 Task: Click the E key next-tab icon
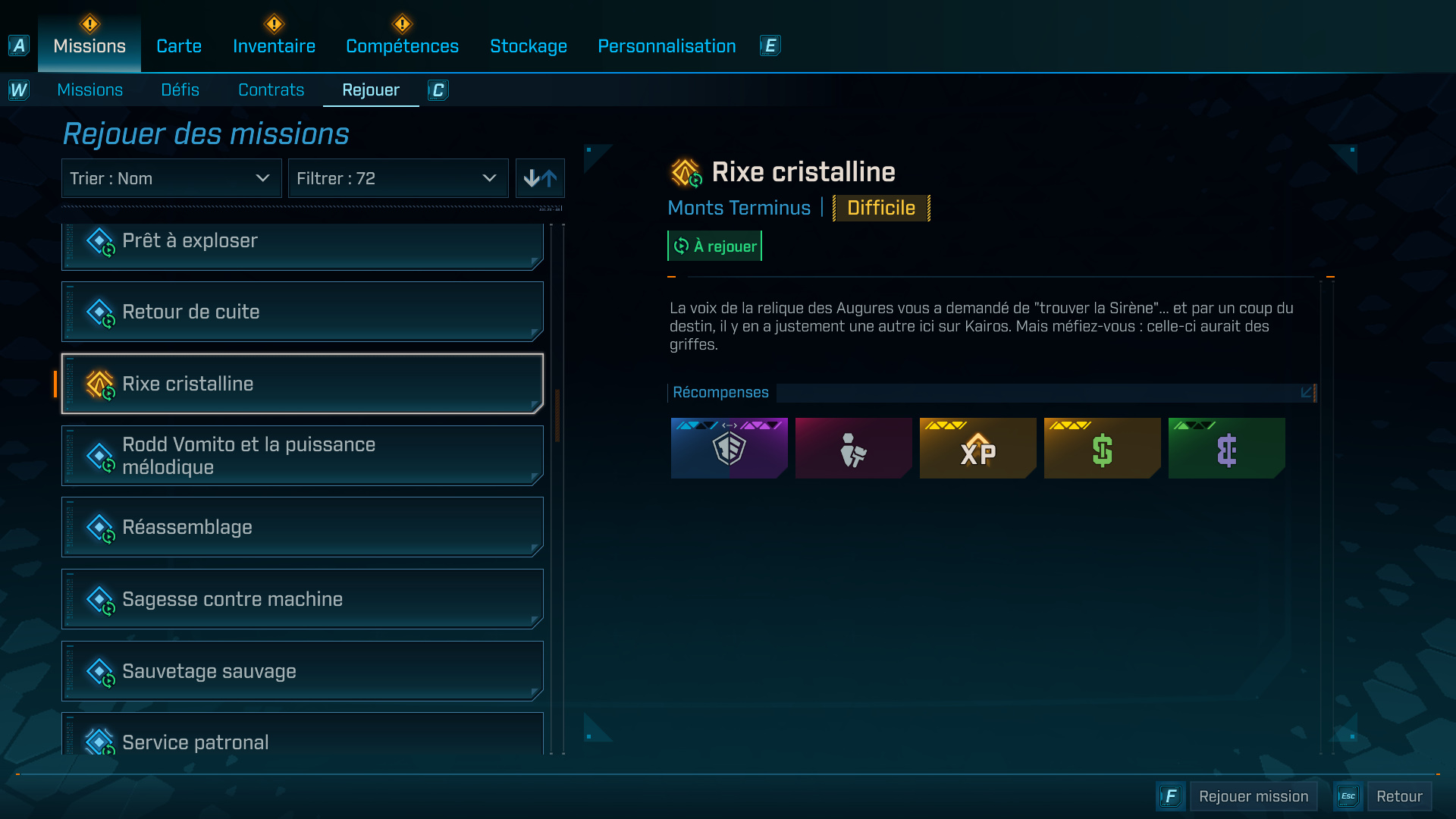point(770,45)
